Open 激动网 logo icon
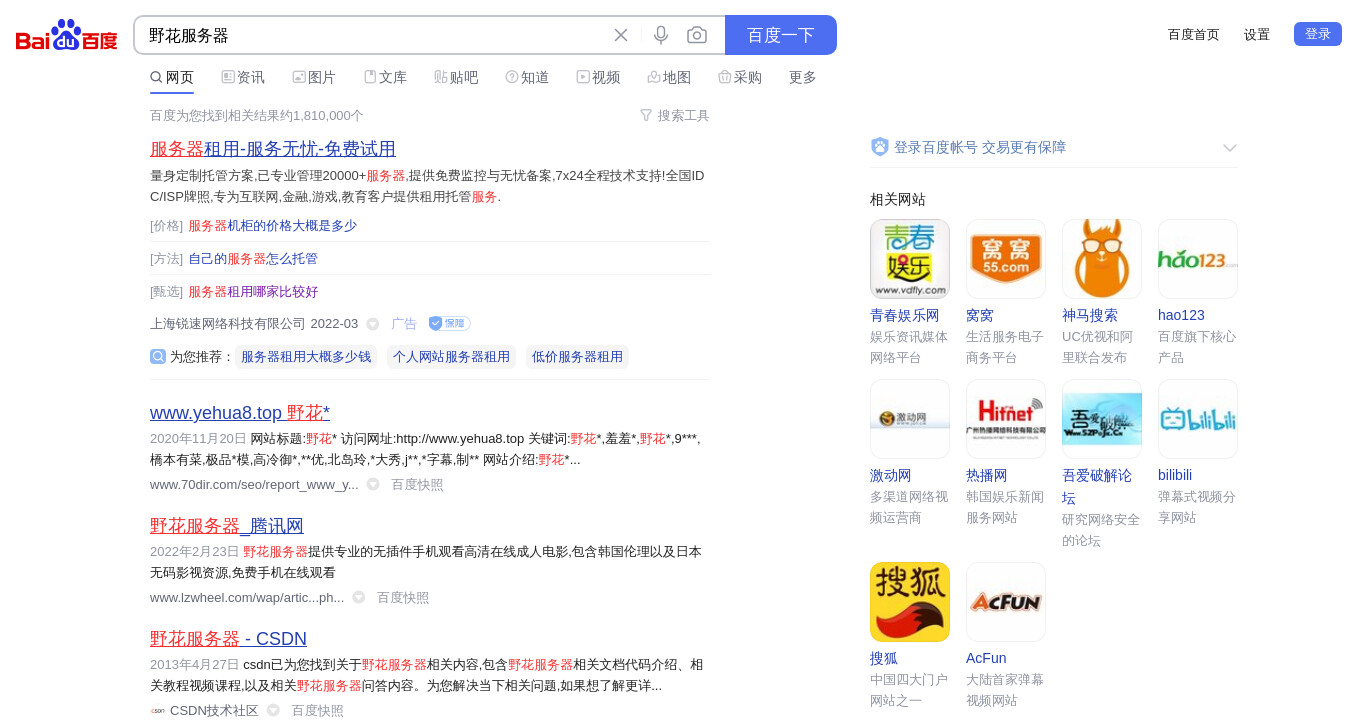The height and width of the screenshot is (728, 1366). [910, 419]
